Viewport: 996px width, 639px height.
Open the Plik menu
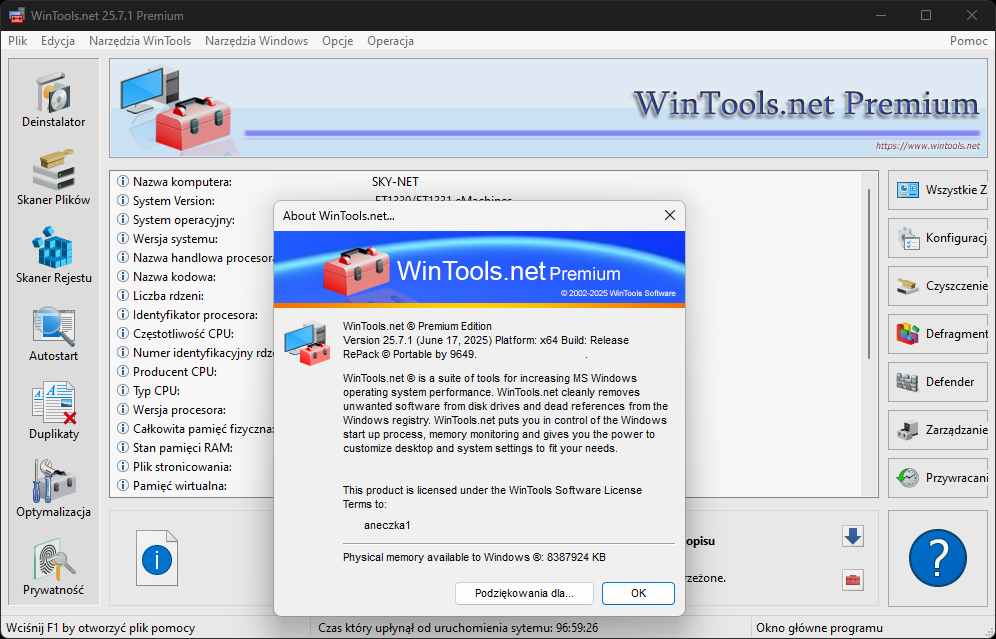click(18, 41)
